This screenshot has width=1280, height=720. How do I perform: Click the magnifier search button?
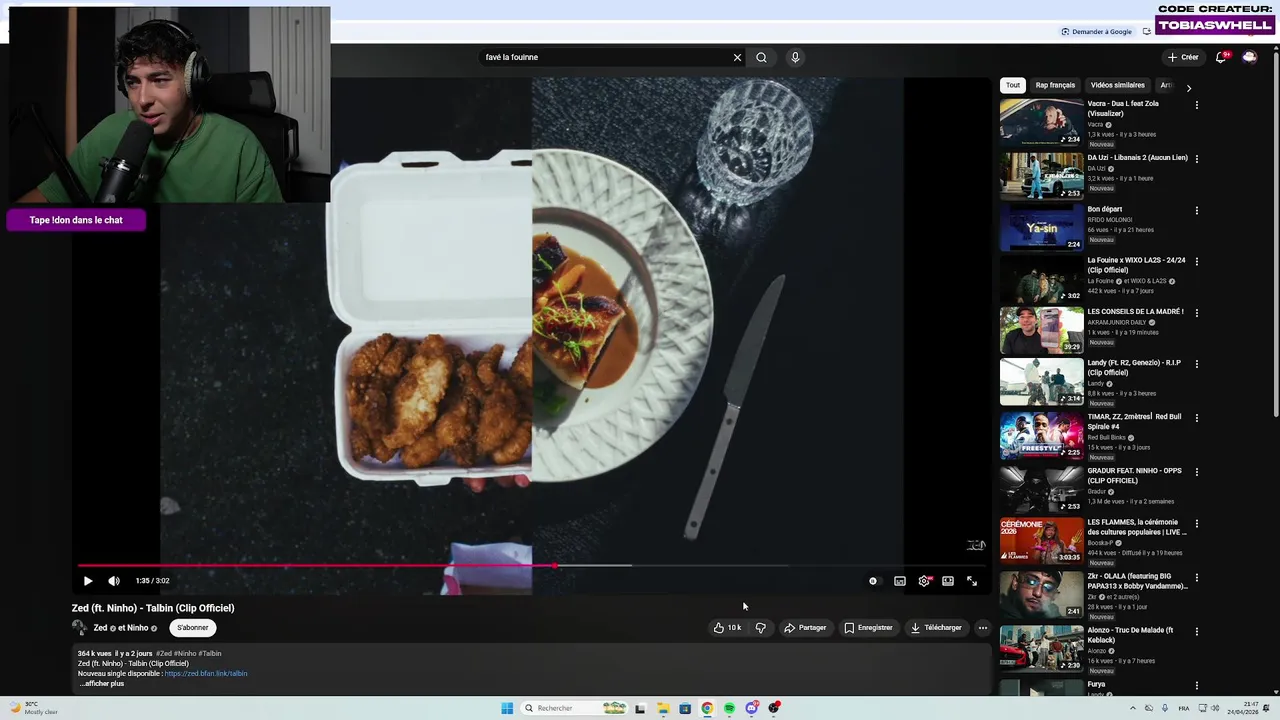pyautogui.click(x=762, y=57)
